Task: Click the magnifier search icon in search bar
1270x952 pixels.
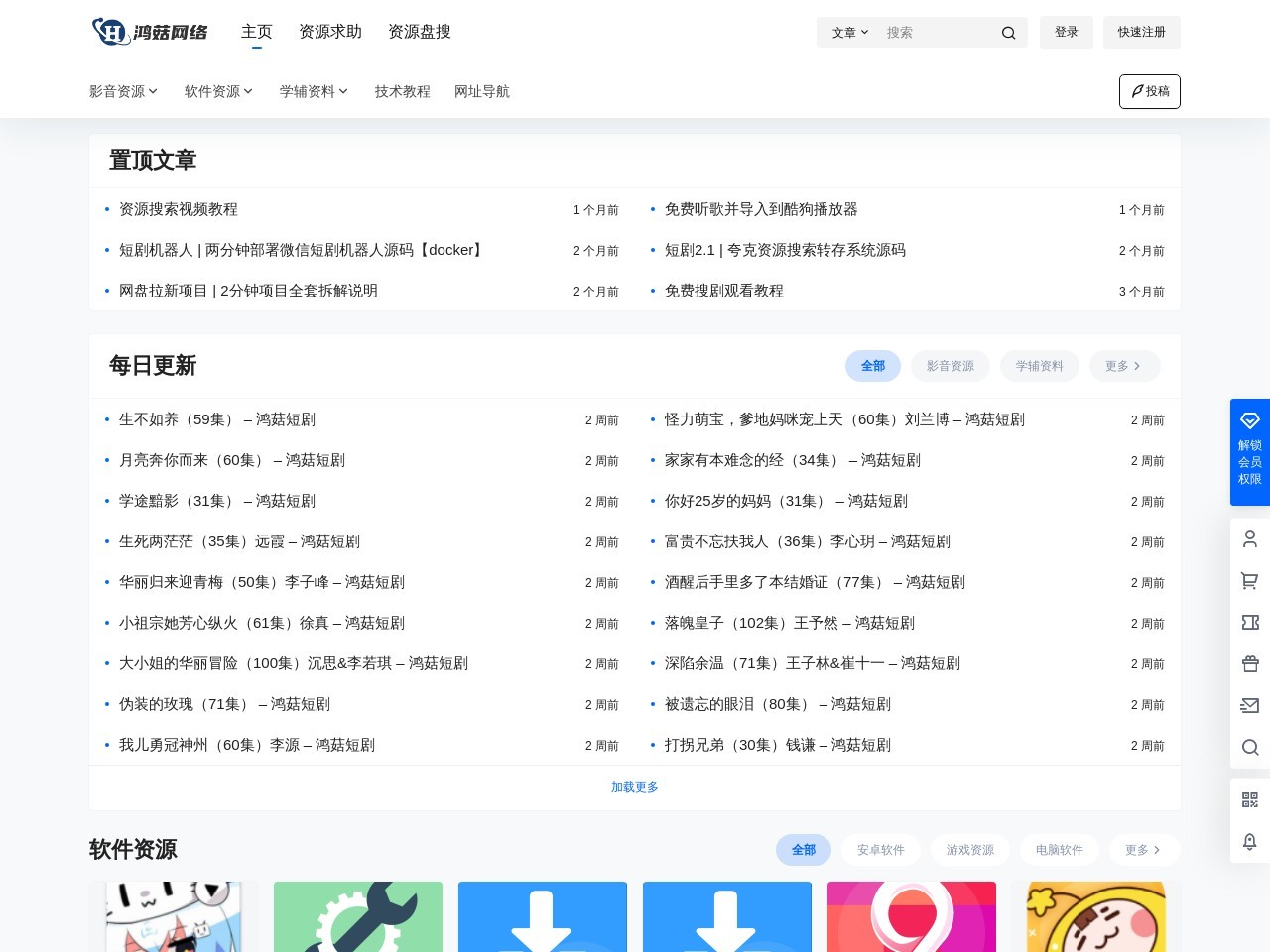Action: click(1008, 33)
